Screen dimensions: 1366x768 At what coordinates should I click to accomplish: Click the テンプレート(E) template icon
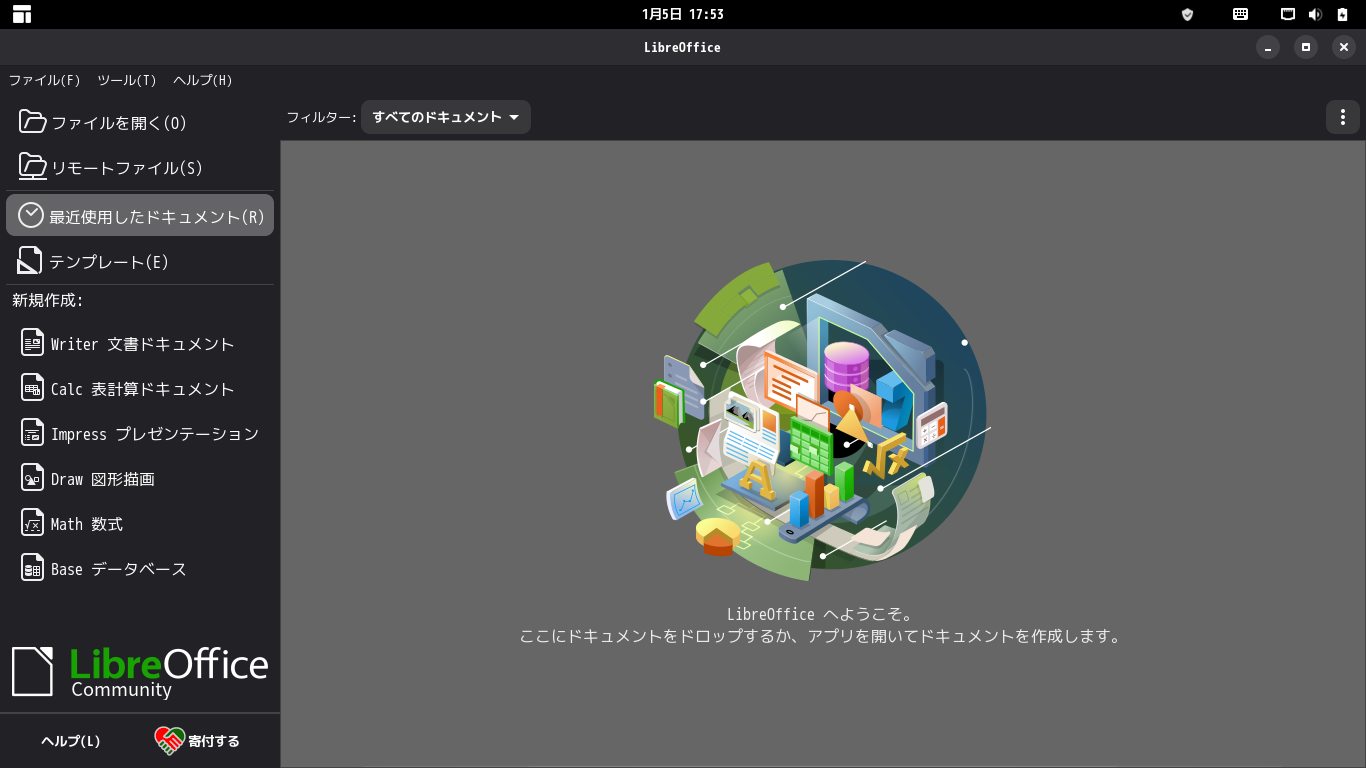coord(31,261)
